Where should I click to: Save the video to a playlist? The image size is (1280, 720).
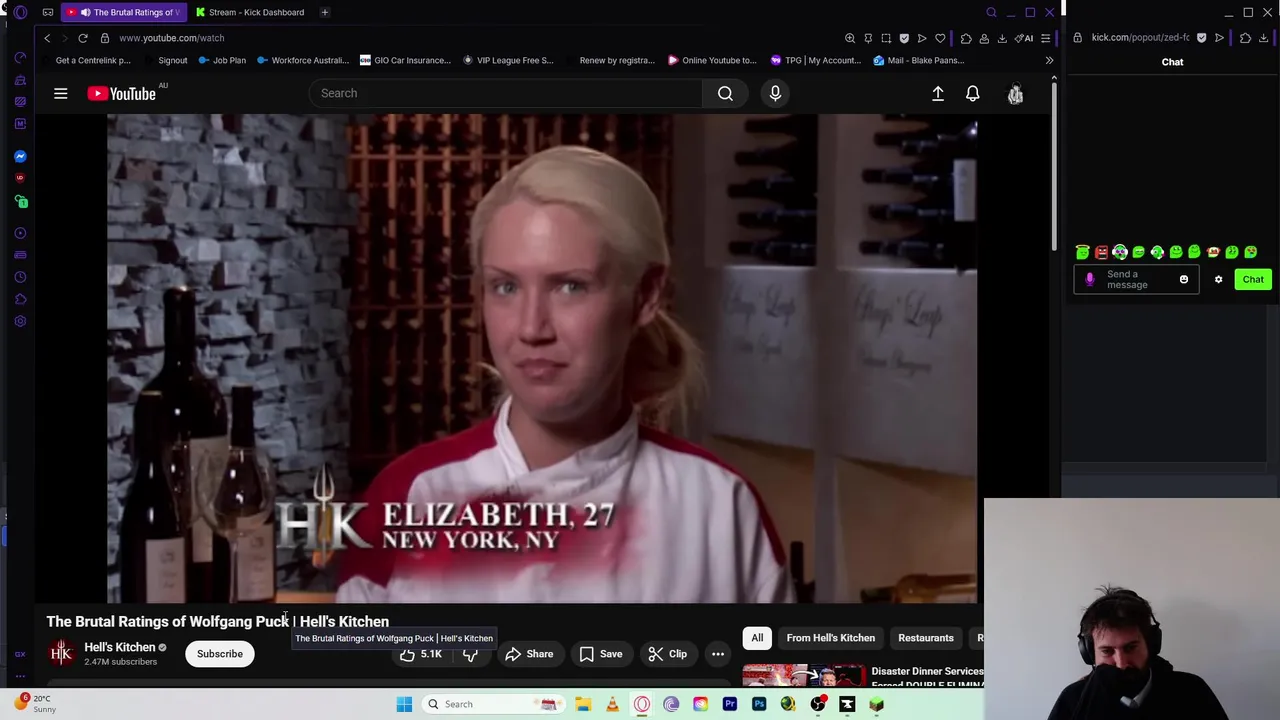(x=600, y=654)
